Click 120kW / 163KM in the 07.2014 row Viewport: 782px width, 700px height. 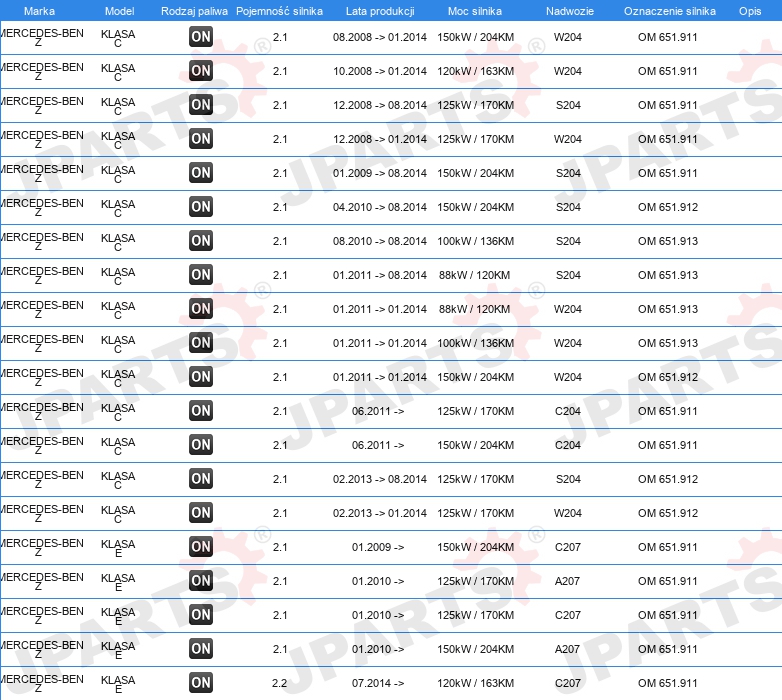pyautogui.click(x=475, y=683)
